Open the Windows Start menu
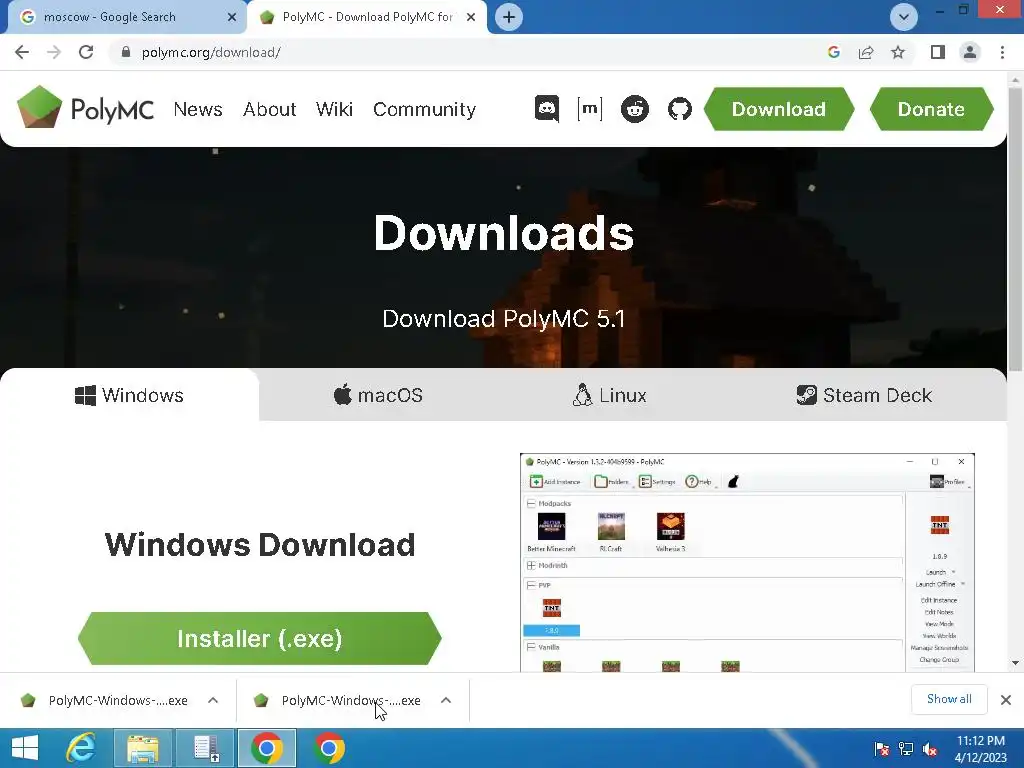 [x=25, y=748]
